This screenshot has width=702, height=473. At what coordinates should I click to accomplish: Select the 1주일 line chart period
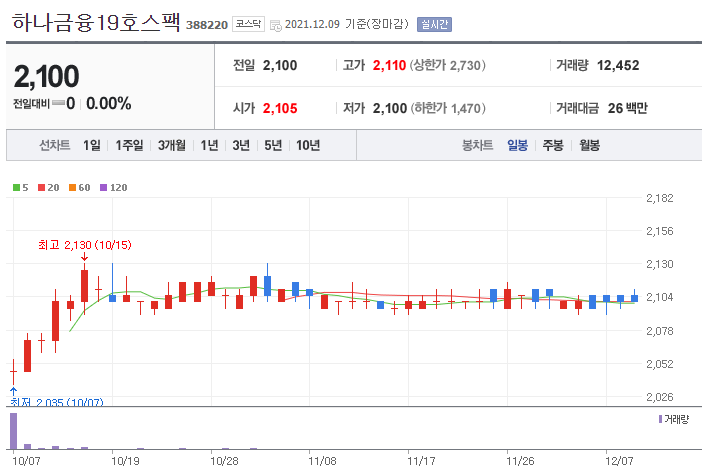pos(129,145)
